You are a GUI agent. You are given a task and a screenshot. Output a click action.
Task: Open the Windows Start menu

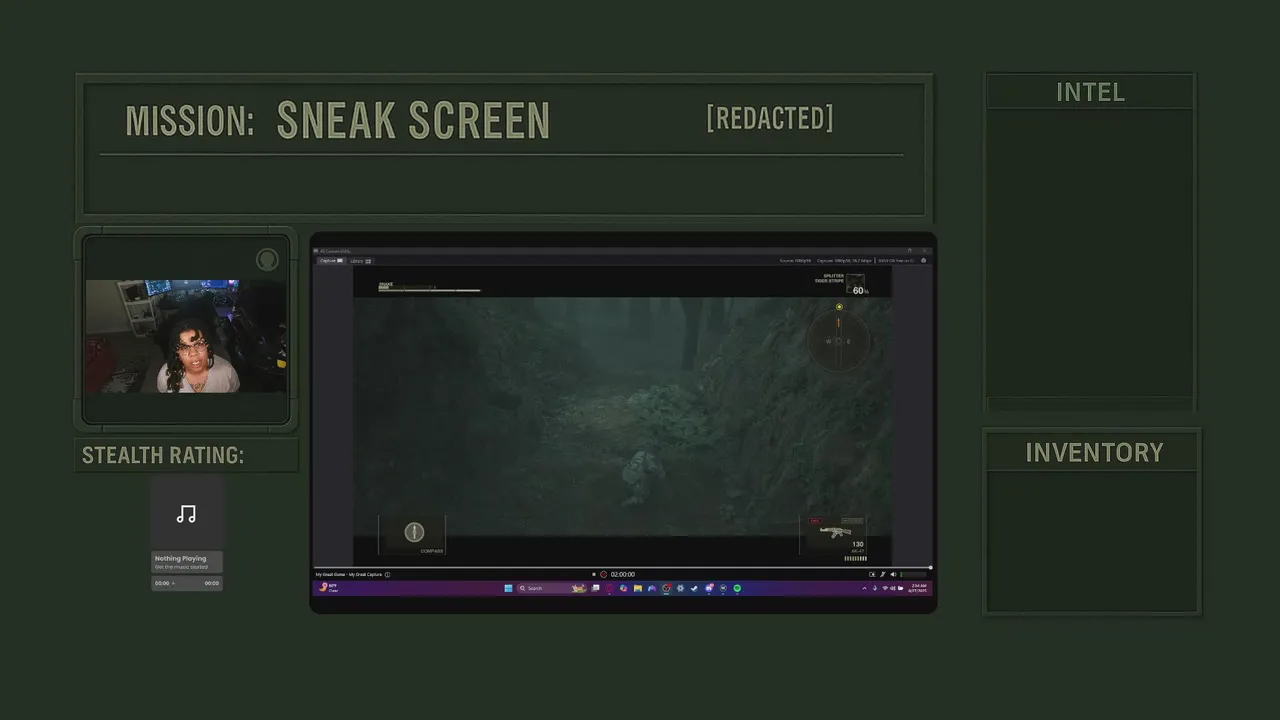pos(508,588)
